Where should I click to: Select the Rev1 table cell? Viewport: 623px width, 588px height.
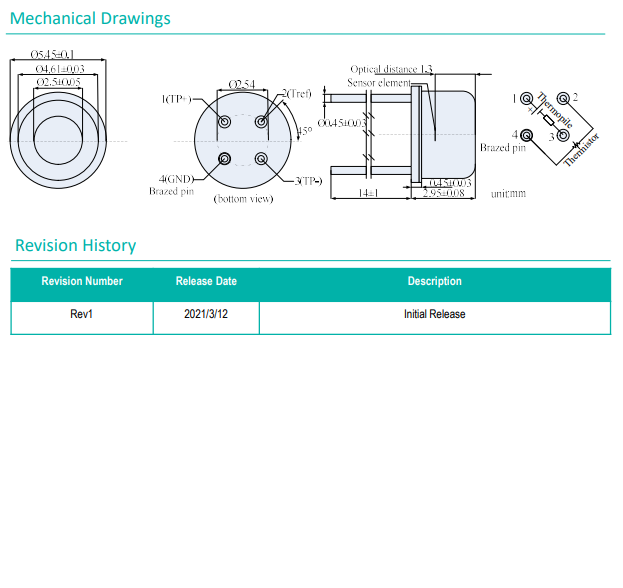[82, 315]
